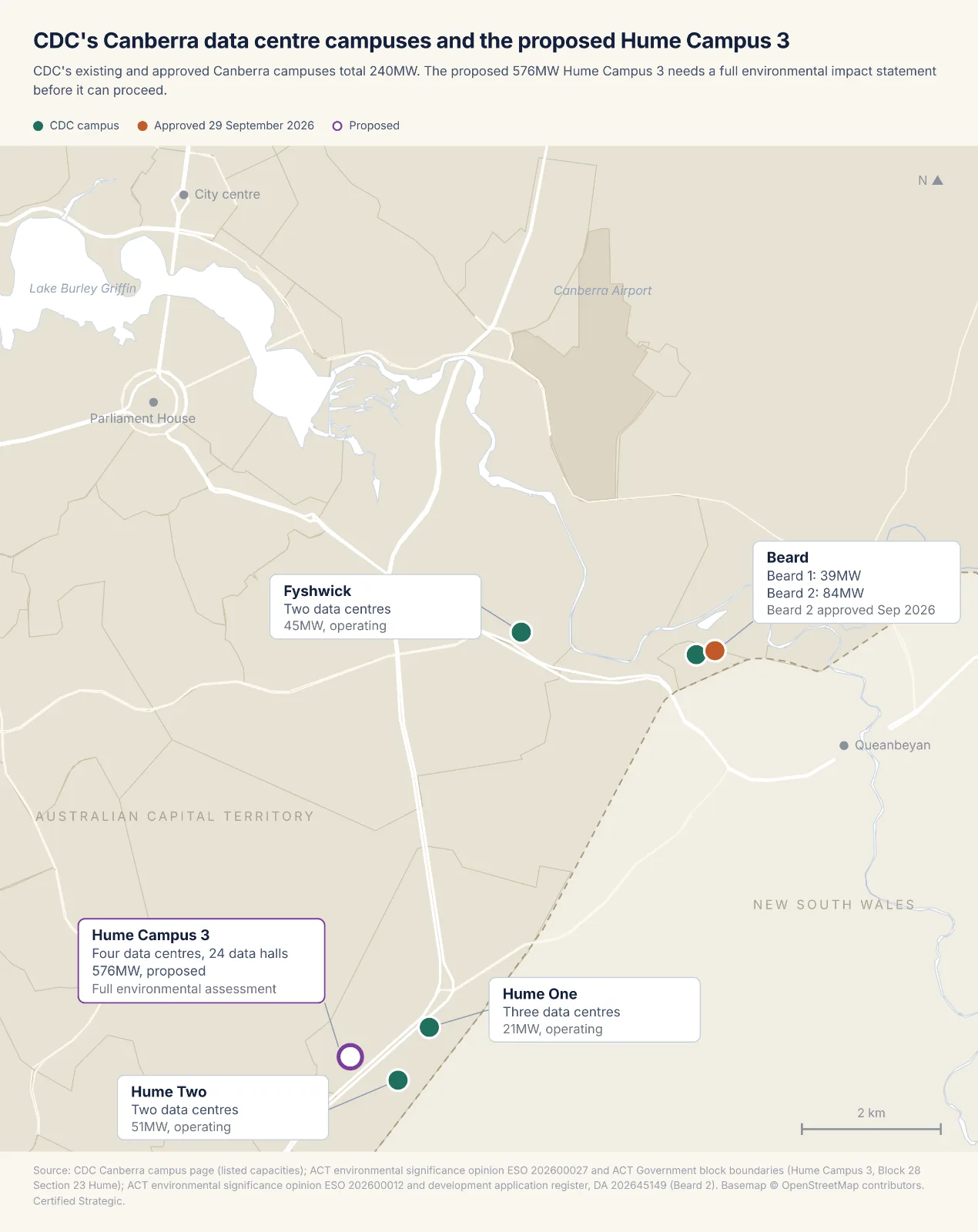Click the Hume Two card heading
This screenshot has width=978, height=1232.
pos(169,1092)
